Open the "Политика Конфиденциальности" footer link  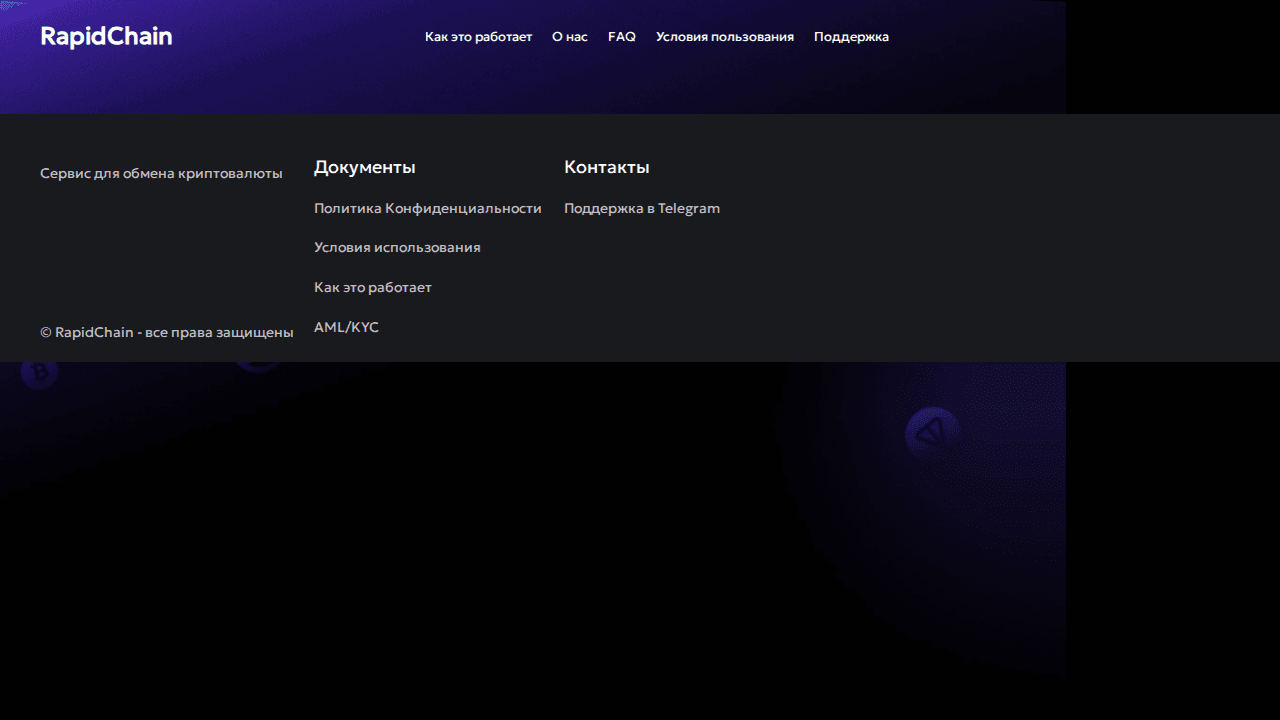click(427, 209)
